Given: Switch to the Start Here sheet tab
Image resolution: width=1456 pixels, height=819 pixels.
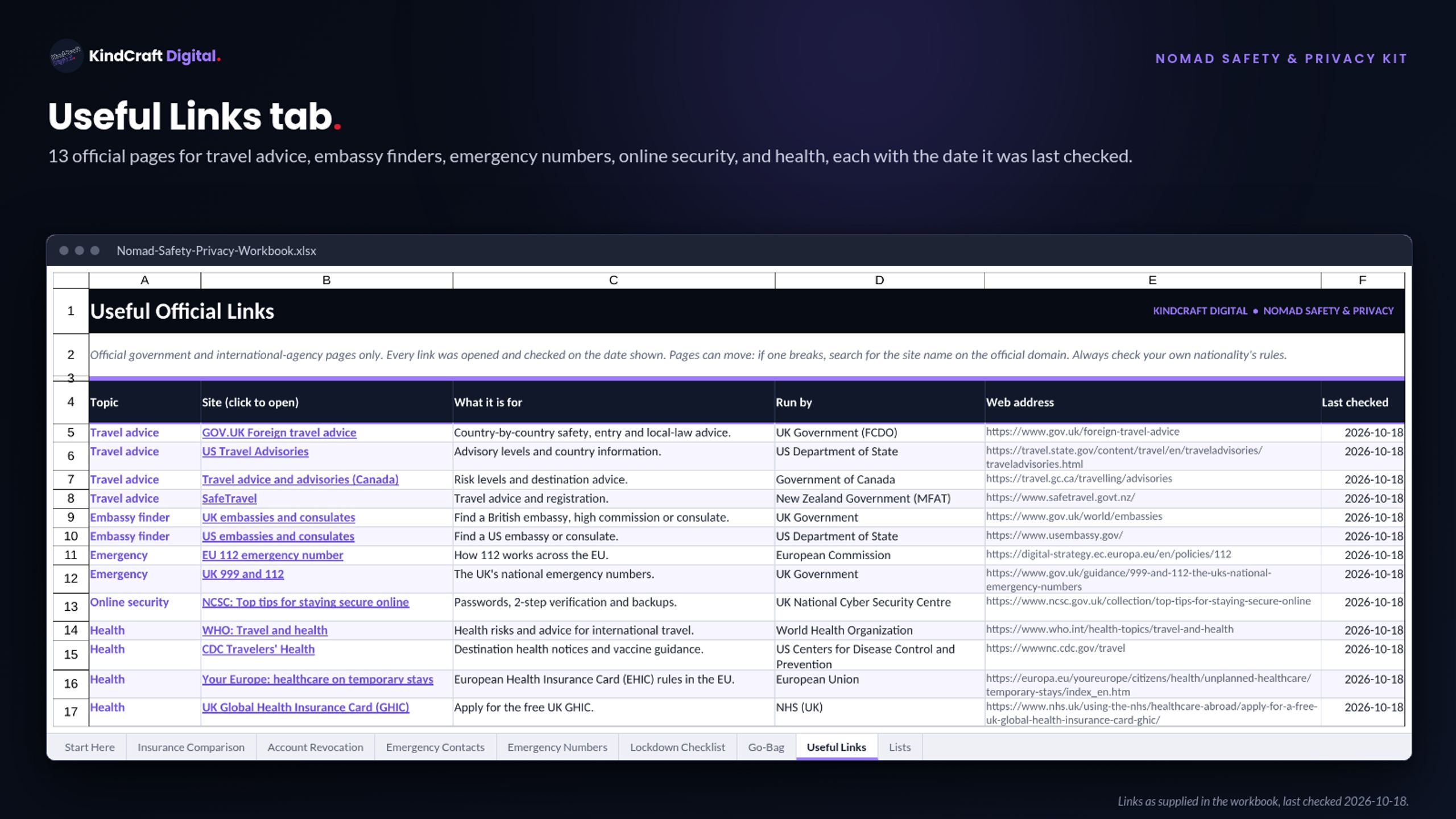Looking at the screenshot, I should tap(89, 747).
